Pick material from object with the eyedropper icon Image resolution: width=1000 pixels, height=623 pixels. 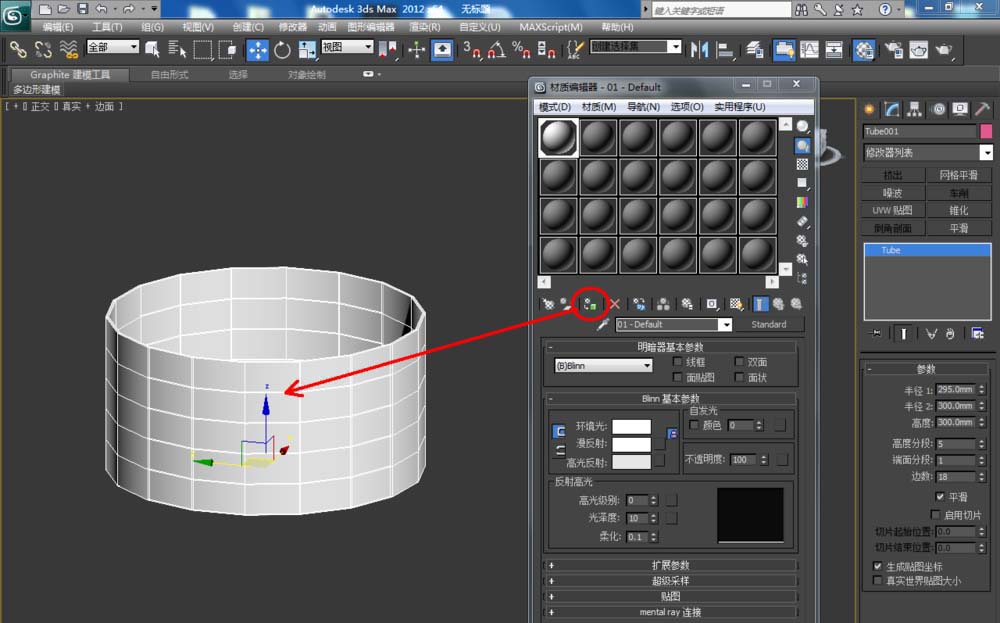(x=604, y=323)
